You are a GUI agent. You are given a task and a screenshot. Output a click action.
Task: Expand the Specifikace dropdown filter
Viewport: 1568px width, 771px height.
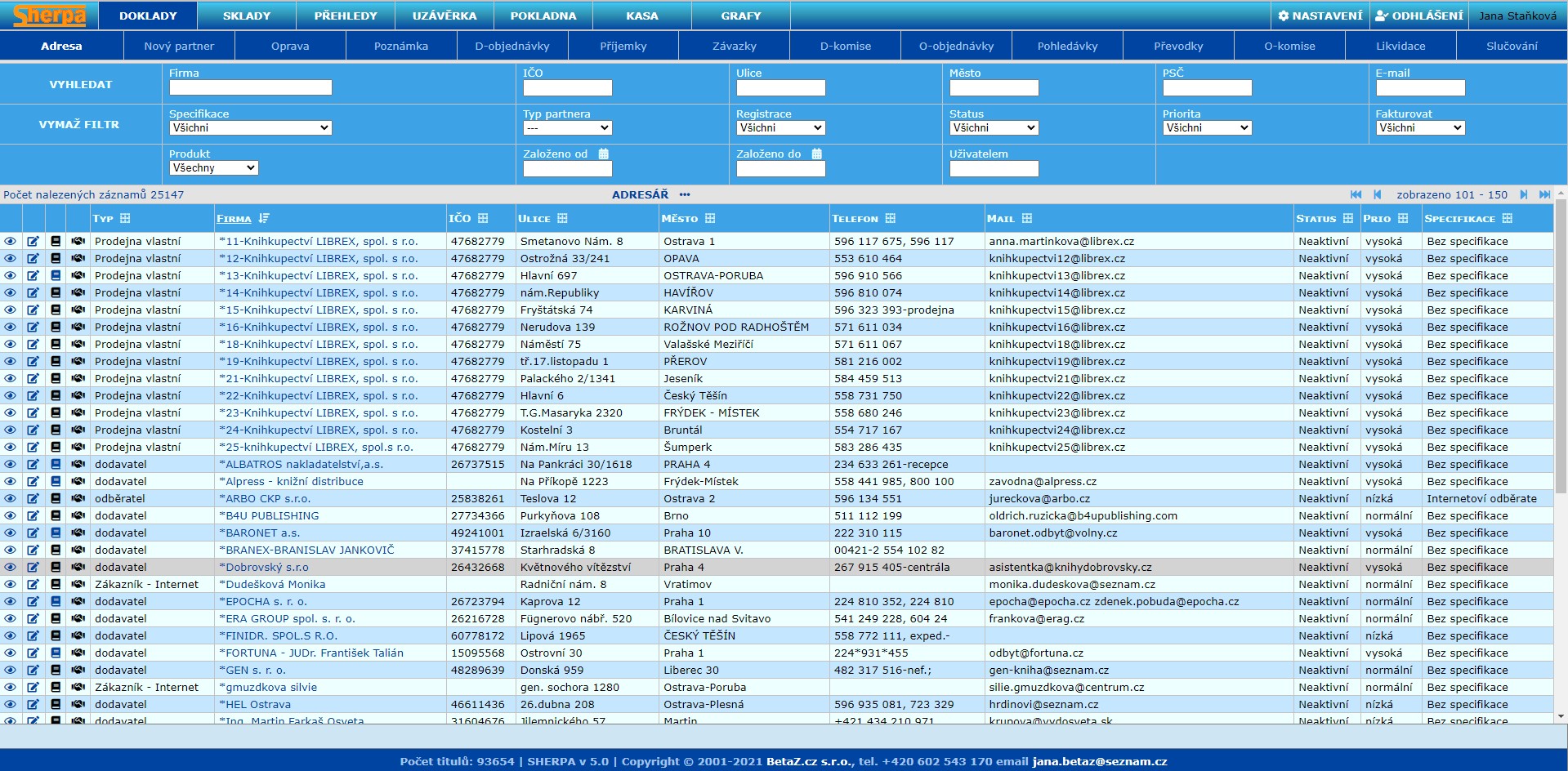point(250,128)
